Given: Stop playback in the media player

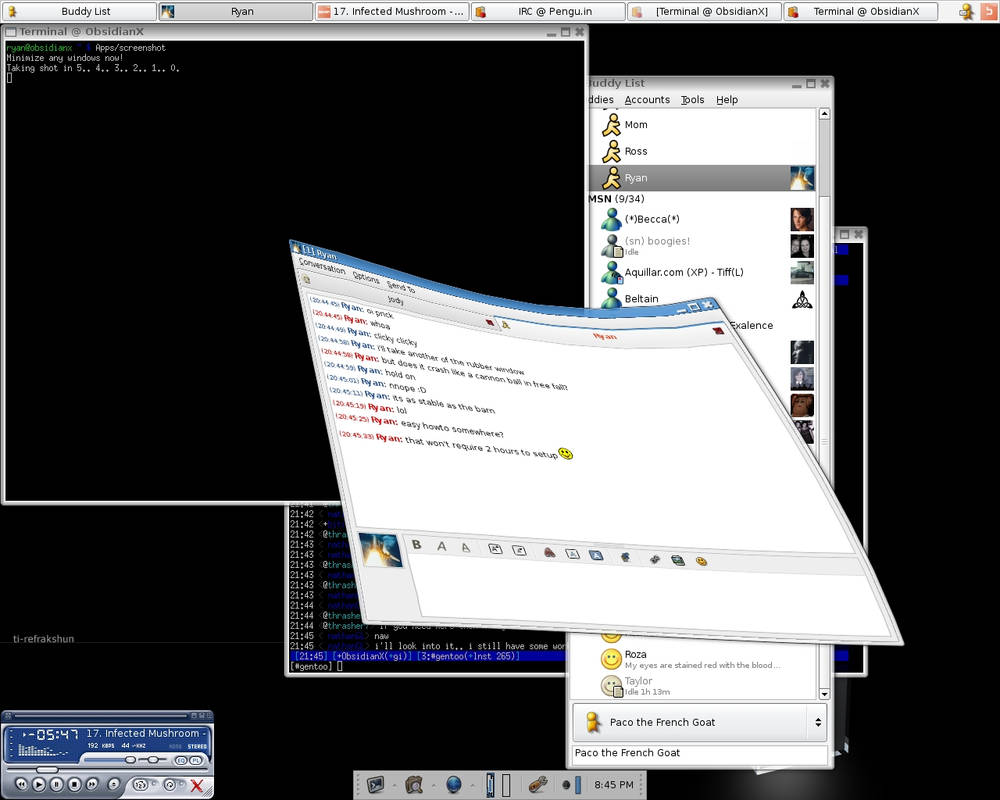Looking at the screenshot, I should (74, 785).
